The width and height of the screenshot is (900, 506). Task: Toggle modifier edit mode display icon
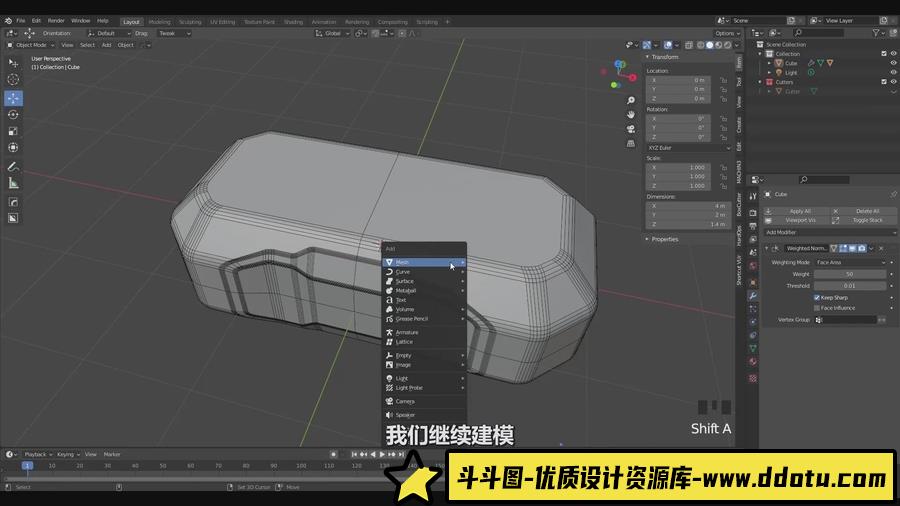pos(843,248)
